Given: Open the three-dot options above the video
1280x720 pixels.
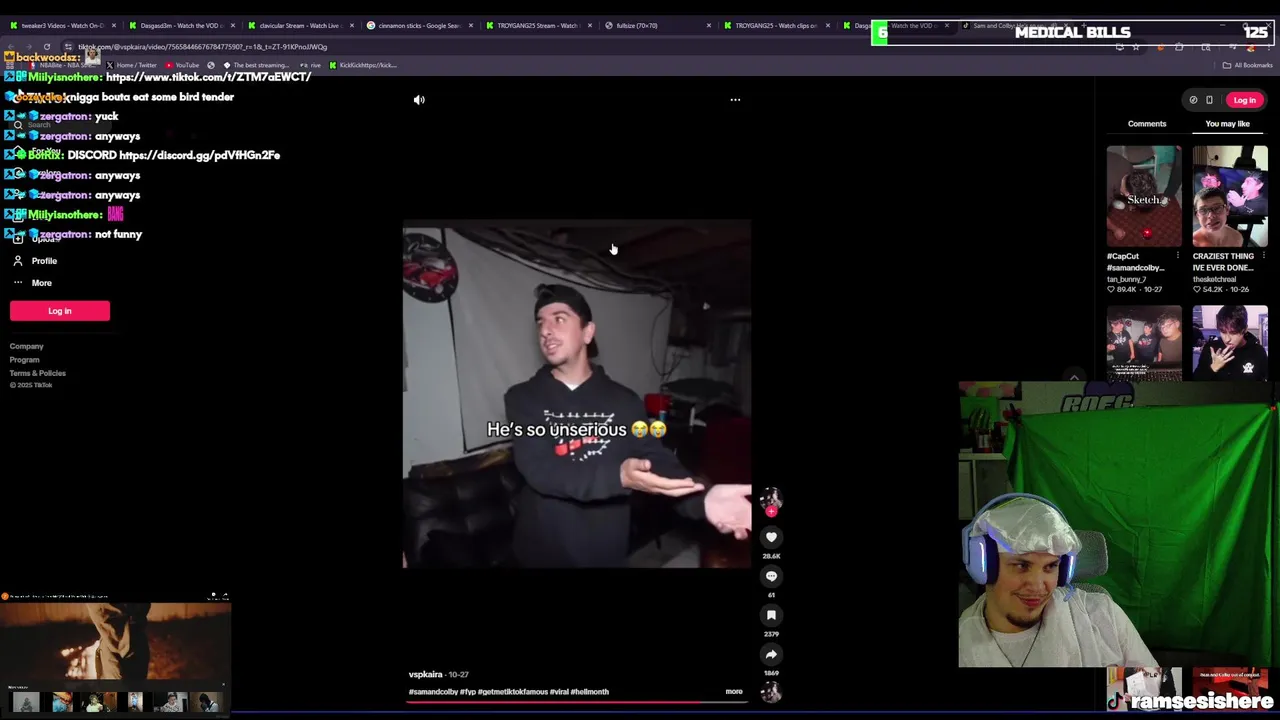Looking at the screenshot, I should [735, 100].
